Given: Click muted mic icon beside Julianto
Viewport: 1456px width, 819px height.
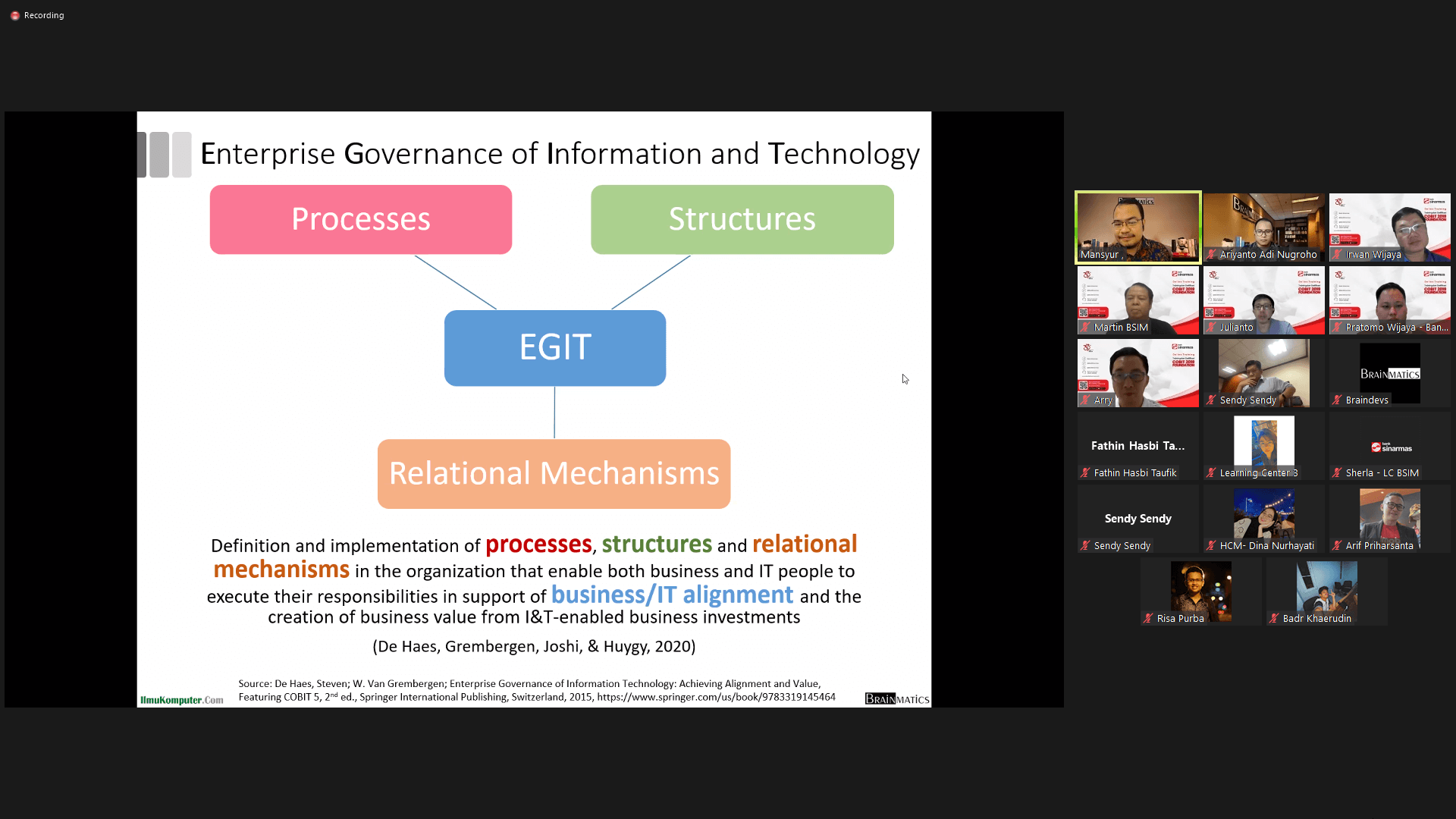Looking at the screenshot, I should pos(1211,328).
